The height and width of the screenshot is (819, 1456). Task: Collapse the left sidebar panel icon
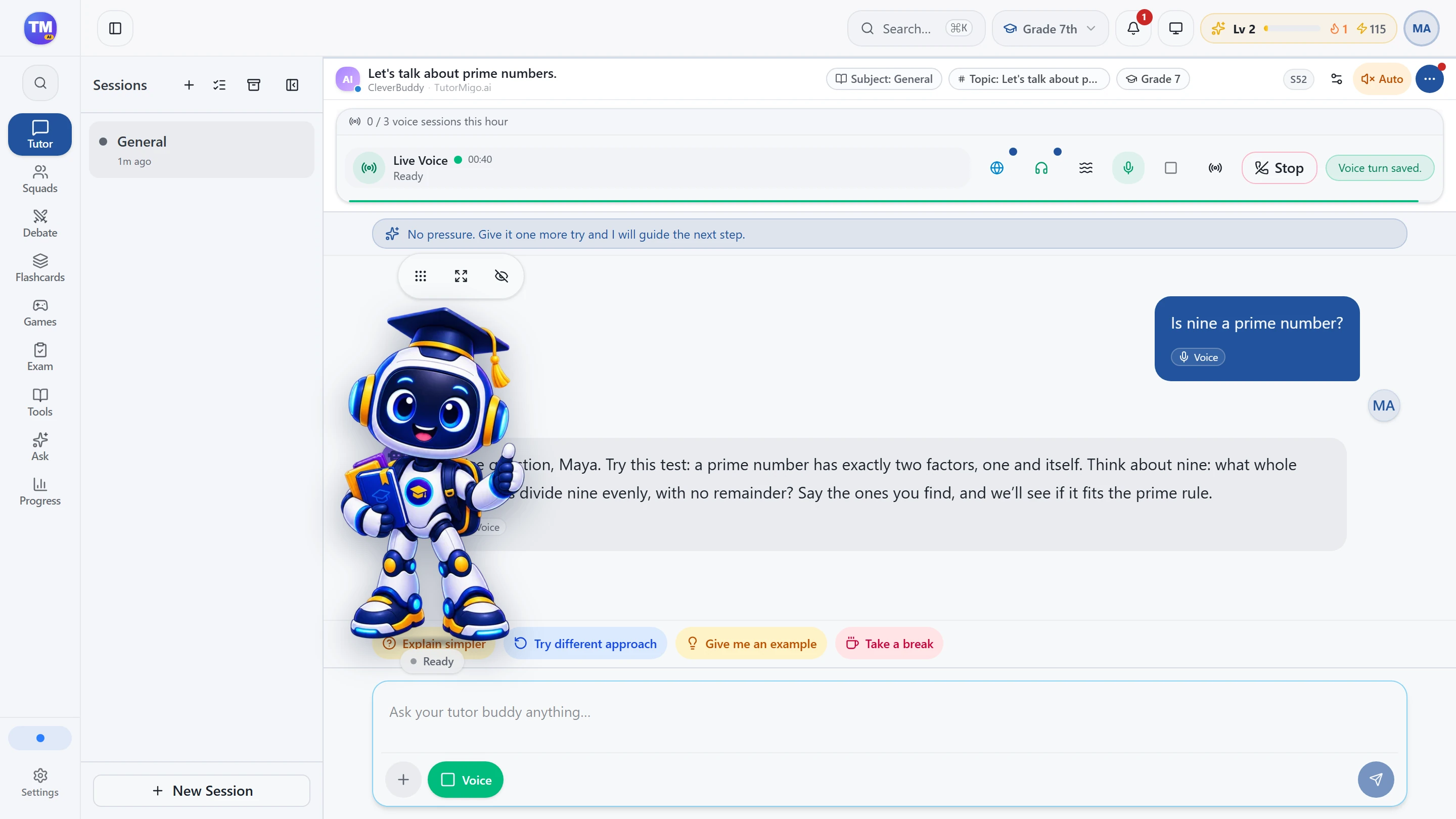click(x=115, y=28)
